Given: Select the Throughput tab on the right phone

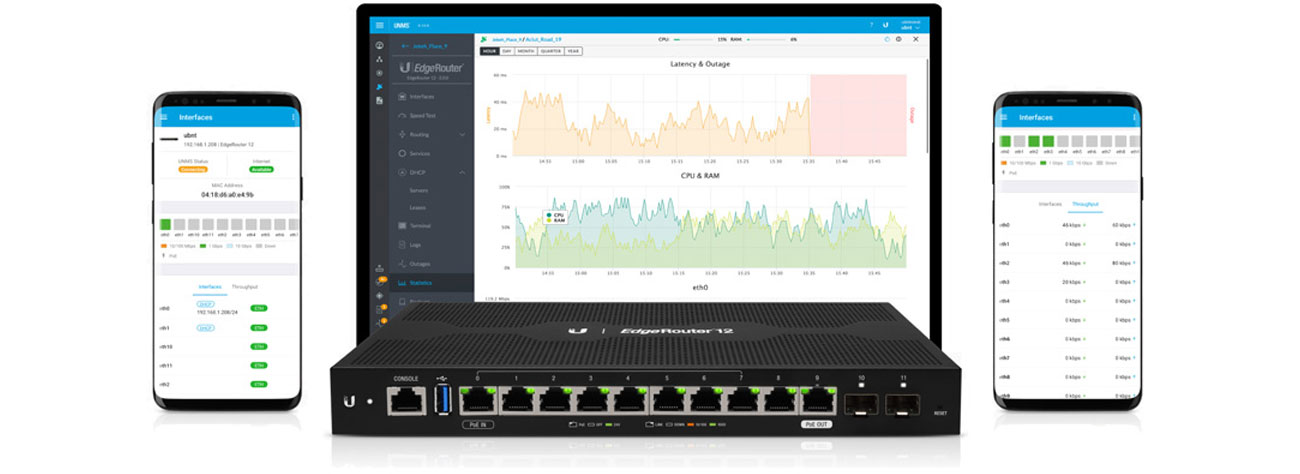Looking at the screenshot, I should [x=1085, y=204].
